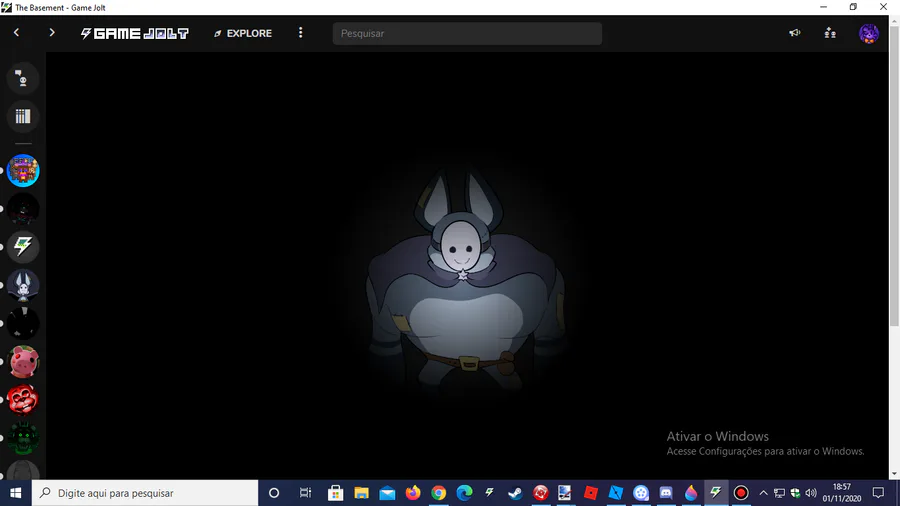The image size is (900, 506).
Task: Open the library shelves icon
Action: point(23,116)
